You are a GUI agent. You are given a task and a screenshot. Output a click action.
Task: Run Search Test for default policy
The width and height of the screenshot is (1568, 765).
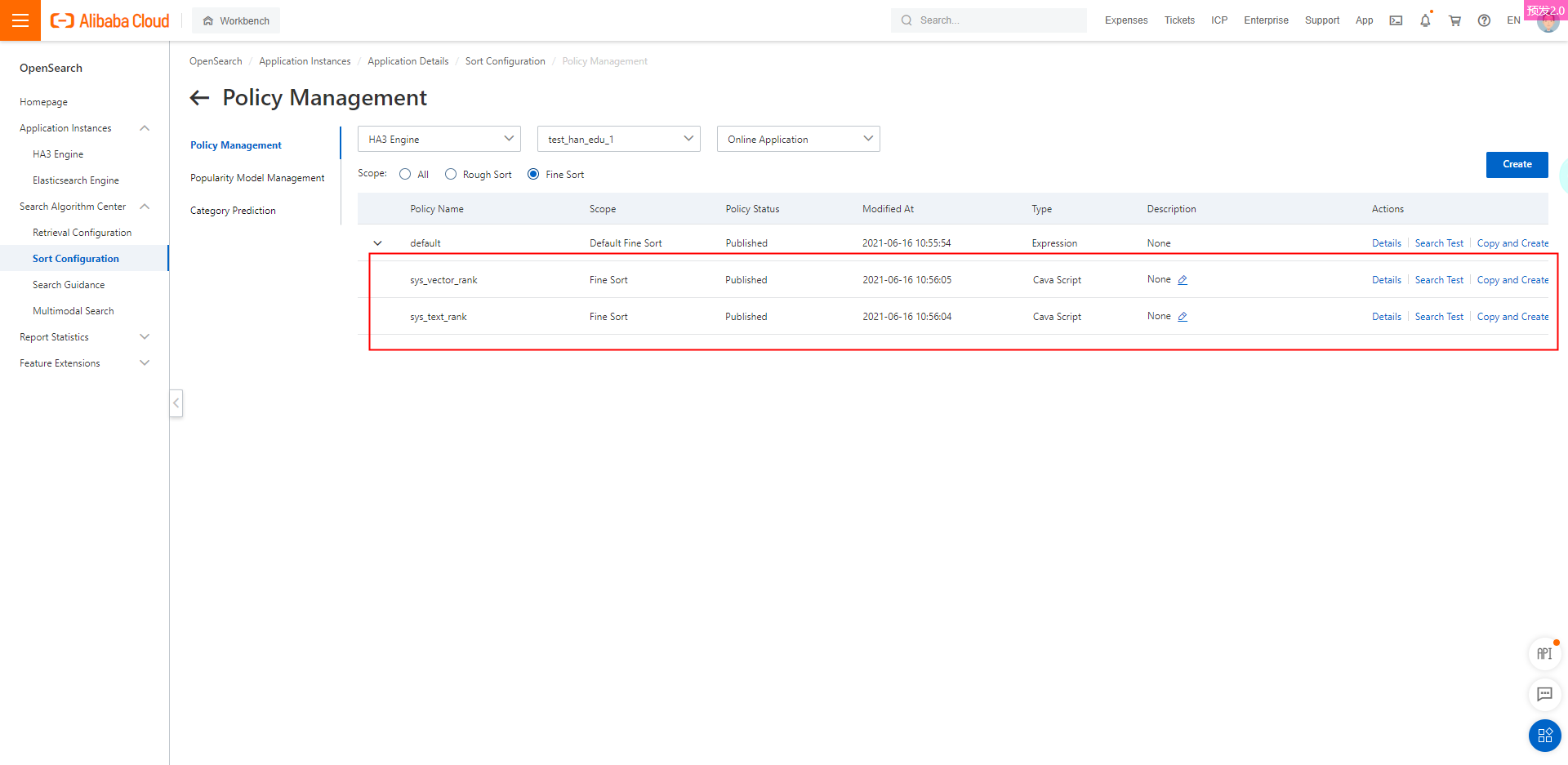pyautogui.click(x=1439, y=243)
